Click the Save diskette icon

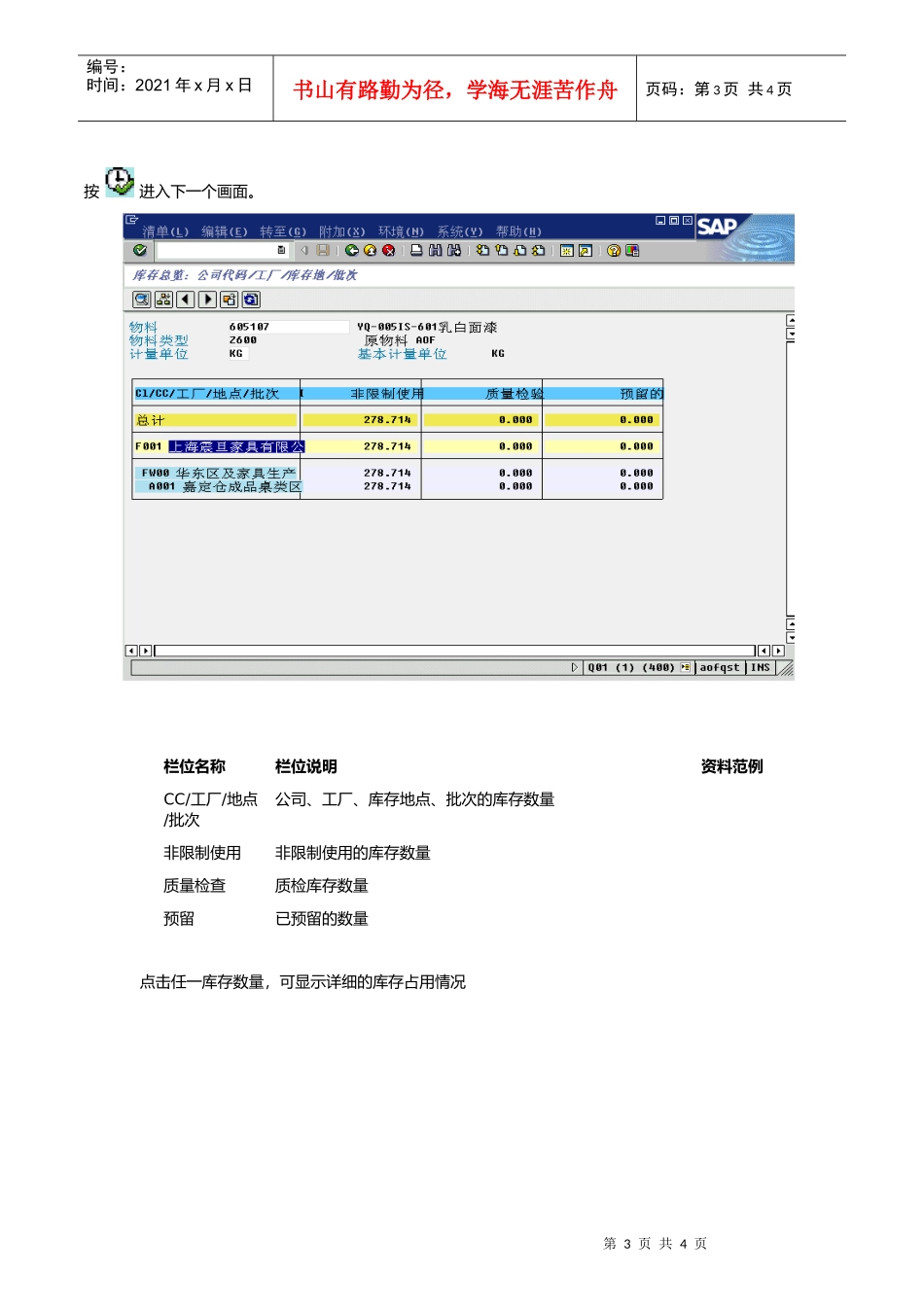[323, 251]
